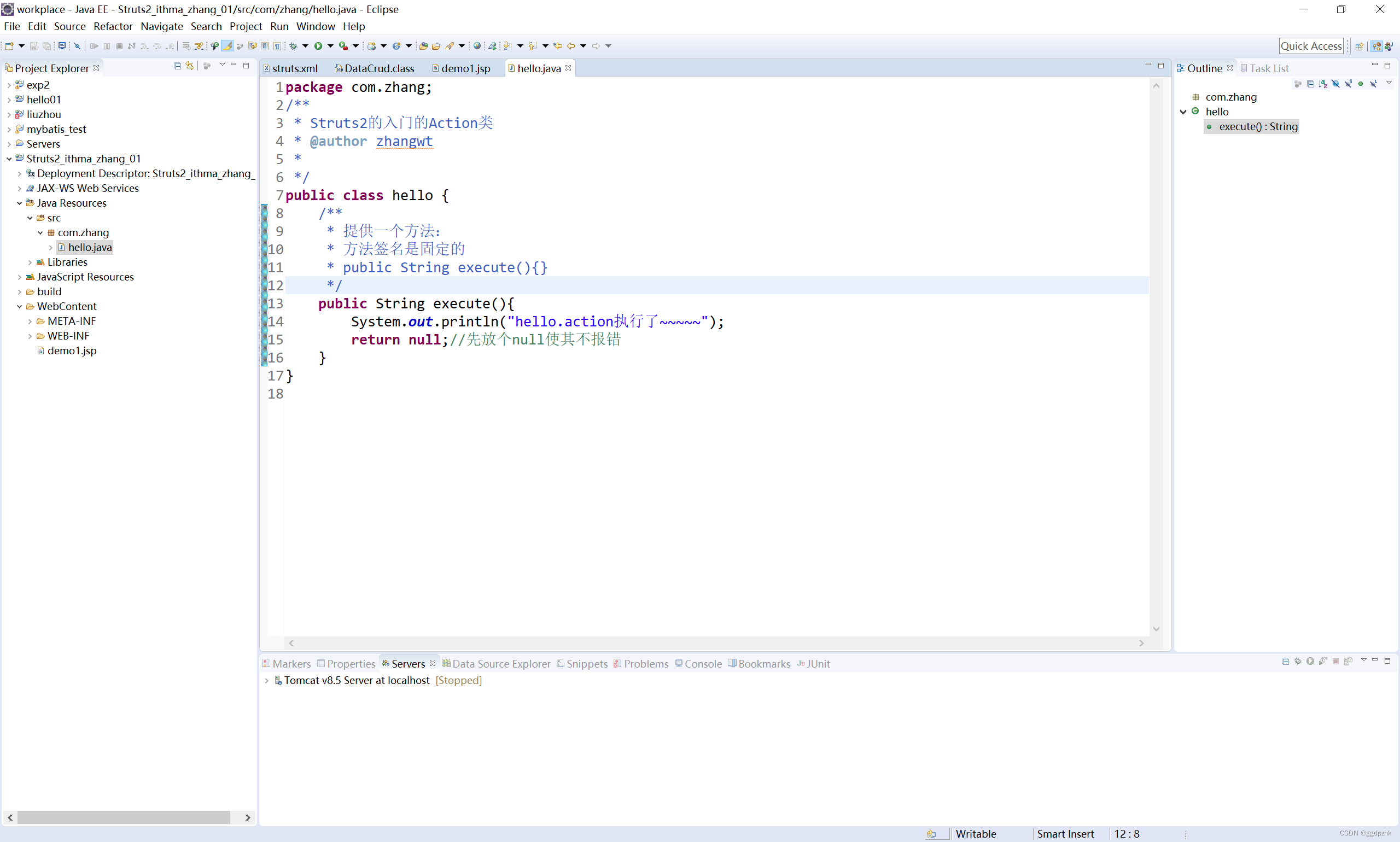Switch to the Console tab
The width and height of the screenshot is (1400, 842).
(x=698, y=664)
